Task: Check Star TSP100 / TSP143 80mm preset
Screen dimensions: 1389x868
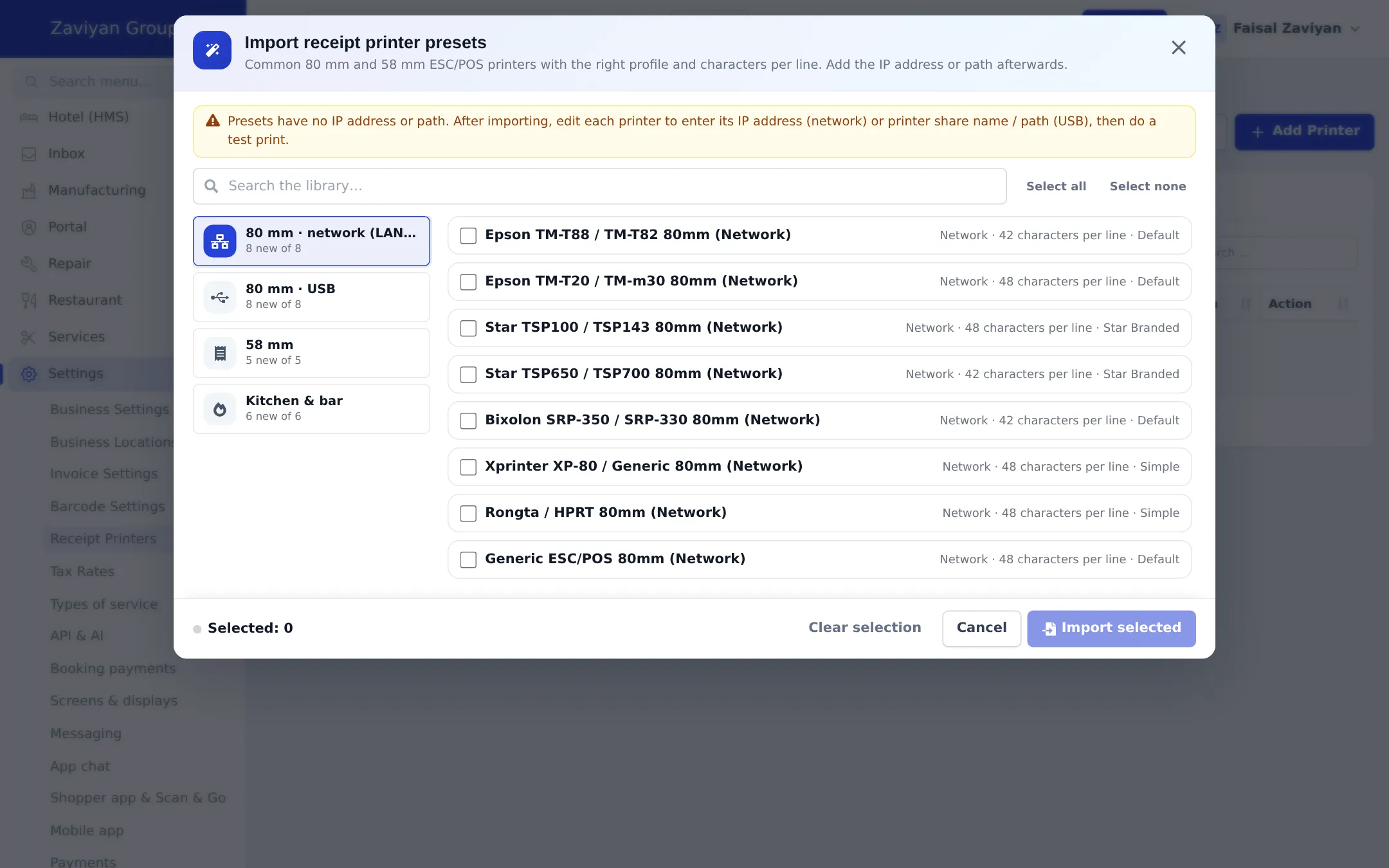Action: (468, 328)
